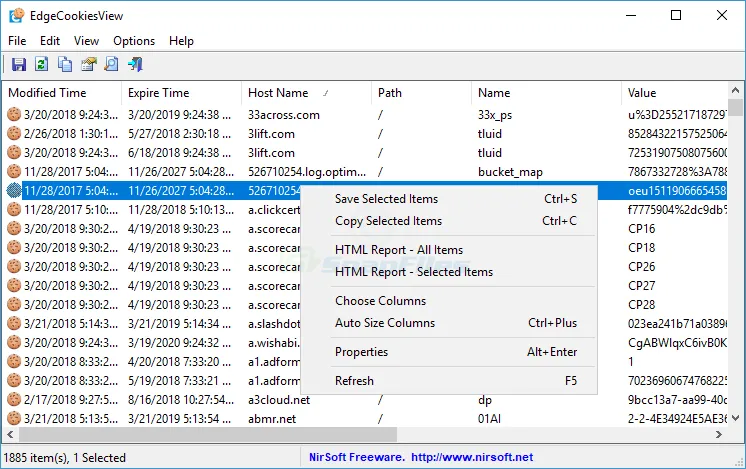Image resolution: width=746 pixels, height=469 pixels.
Task: Open the View menu
Action: pos(86,41)
